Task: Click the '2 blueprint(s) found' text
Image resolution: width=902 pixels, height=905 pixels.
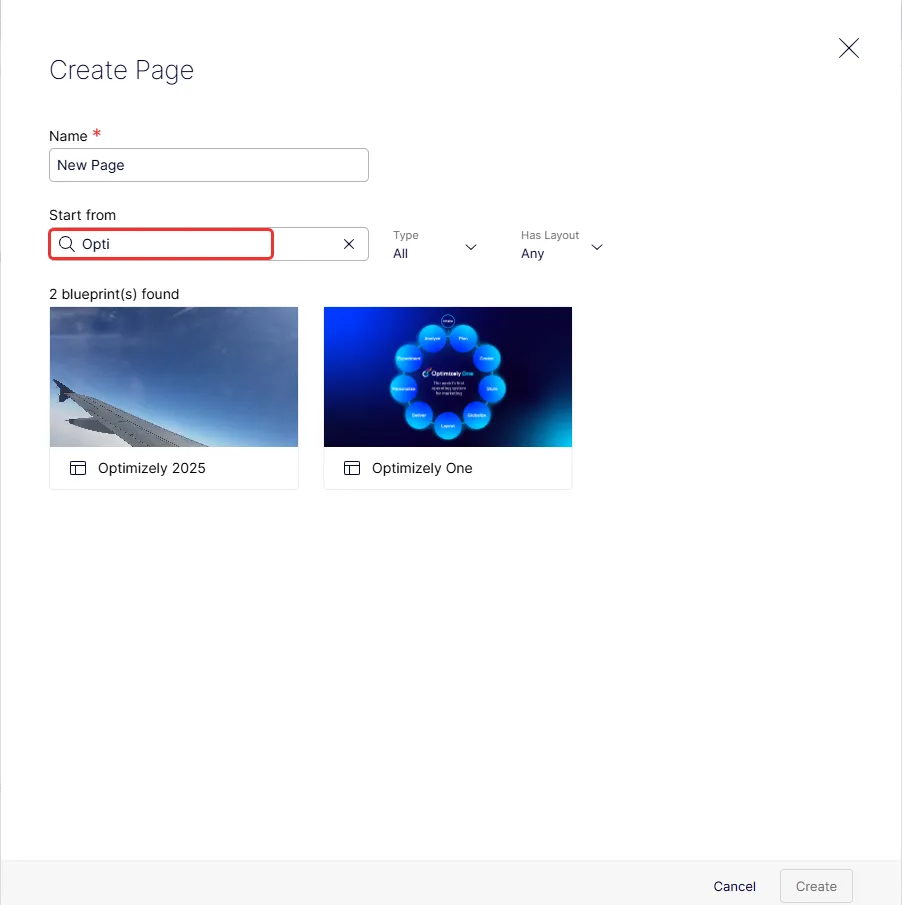Action: coord(114,294)
